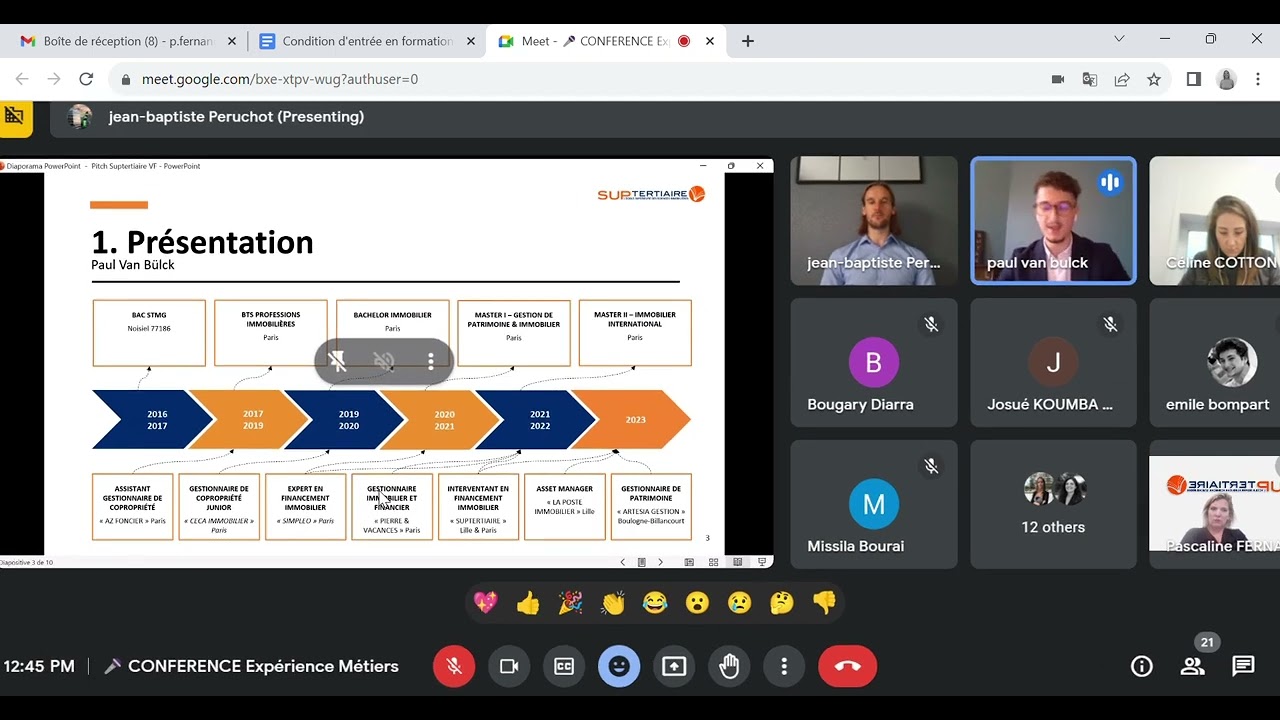Raise your hand
The width and height of the screenshot is (1280, 720).
coord(729,666)
